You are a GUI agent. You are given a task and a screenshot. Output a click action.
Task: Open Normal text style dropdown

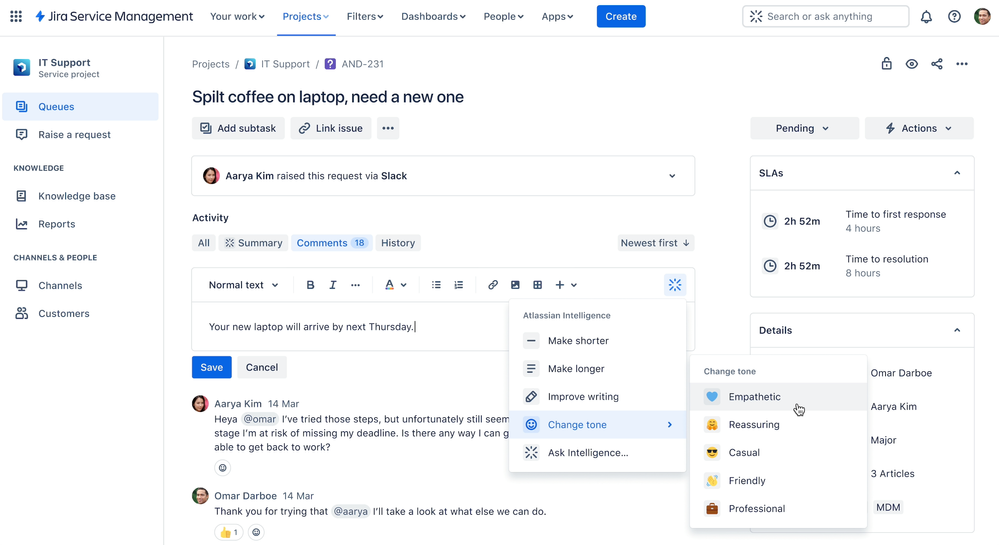point(243,285)
